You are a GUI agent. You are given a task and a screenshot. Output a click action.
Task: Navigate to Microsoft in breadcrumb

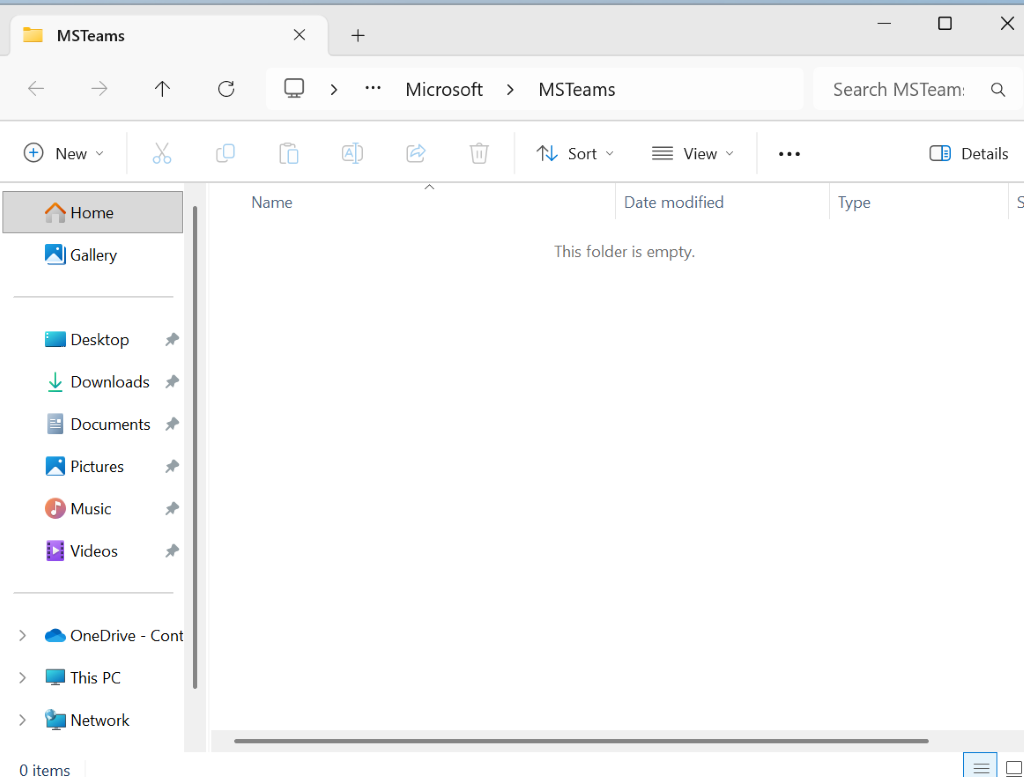coord(444,89)
